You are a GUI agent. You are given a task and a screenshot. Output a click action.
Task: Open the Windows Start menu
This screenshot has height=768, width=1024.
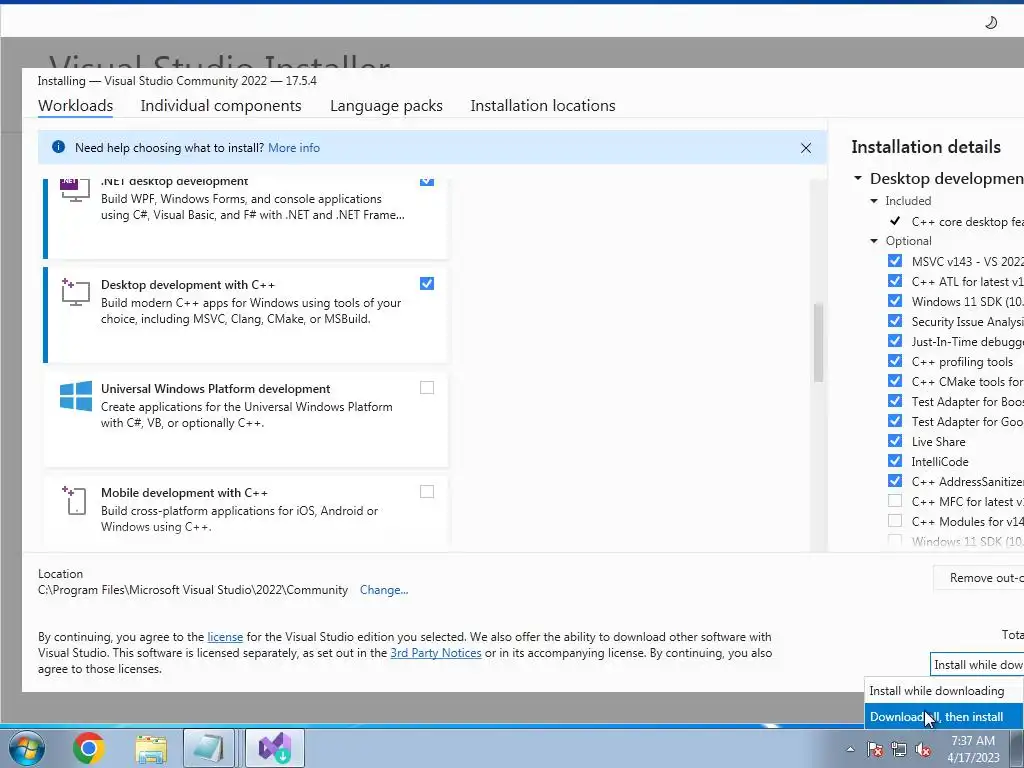(26, 748)
